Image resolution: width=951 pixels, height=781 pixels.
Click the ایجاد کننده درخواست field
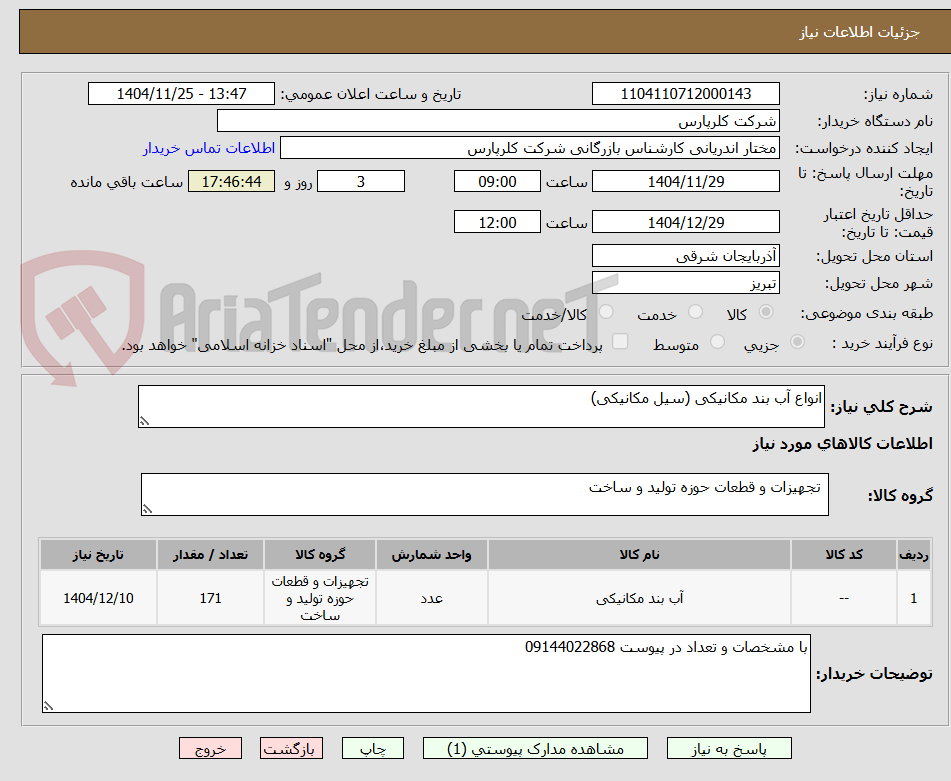click(x=529, y=148)
